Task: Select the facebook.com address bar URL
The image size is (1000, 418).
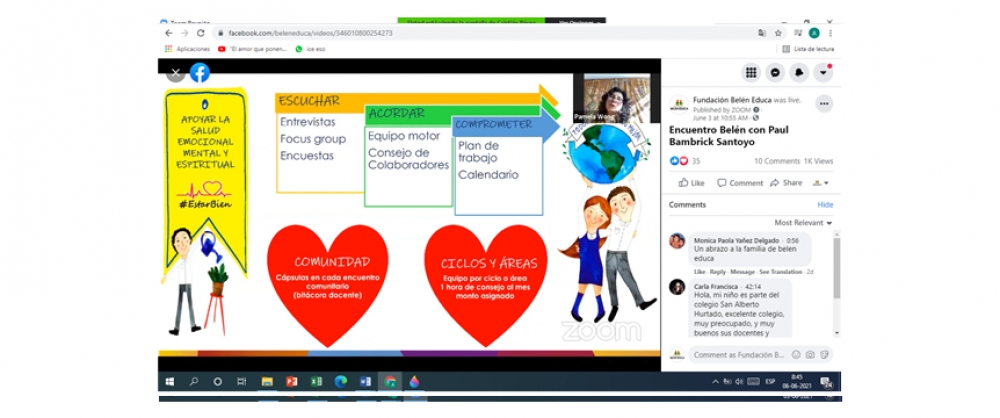Action: tap(310, 33)
